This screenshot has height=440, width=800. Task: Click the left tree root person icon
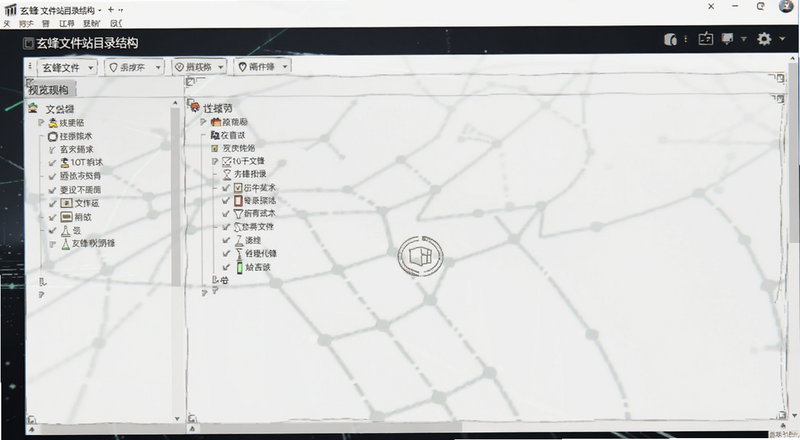(33, 108)
